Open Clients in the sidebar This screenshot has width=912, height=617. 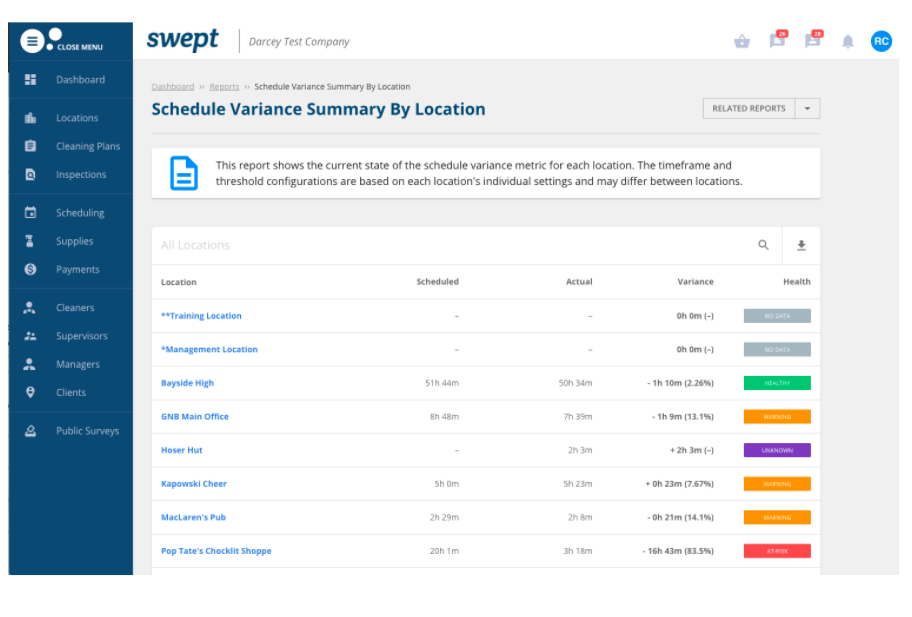[x=71, y=393]
